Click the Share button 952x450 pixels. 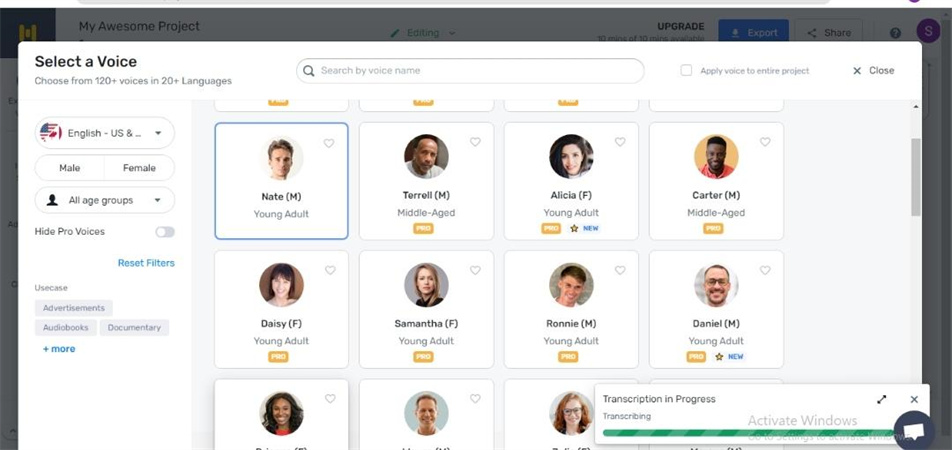[x=829, y=32]
